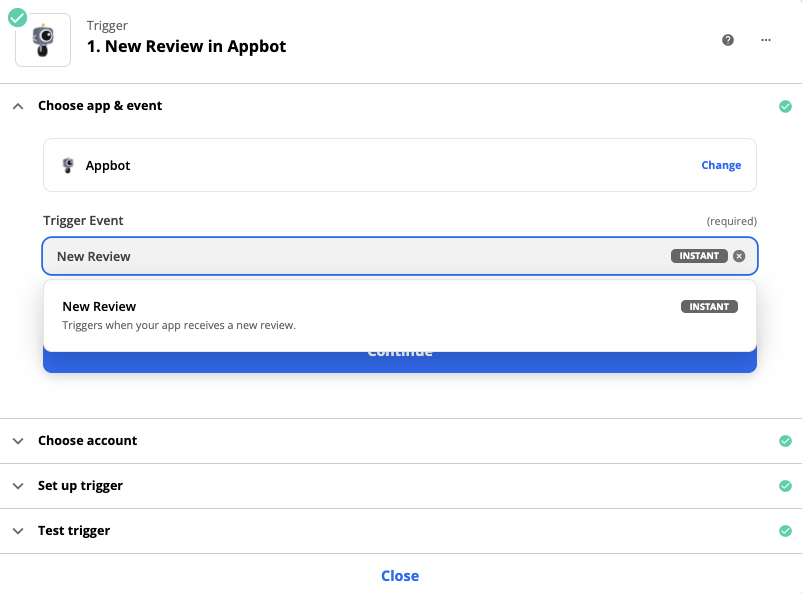The width and height of the screenshot is (802, 594).
Task: Open the help question mark icon
Action: (x=728, y=40)
